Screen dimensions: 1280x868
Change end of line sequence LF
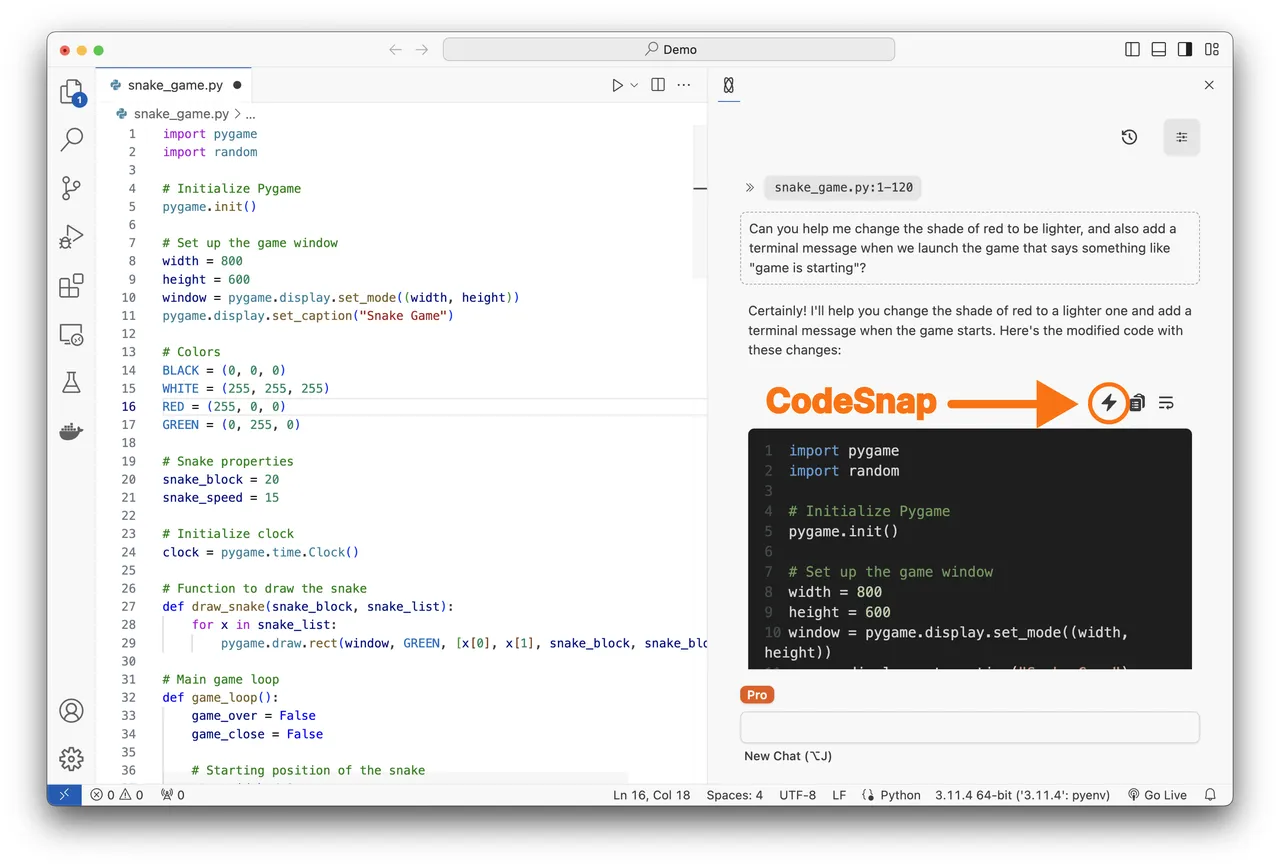point(839,795)
